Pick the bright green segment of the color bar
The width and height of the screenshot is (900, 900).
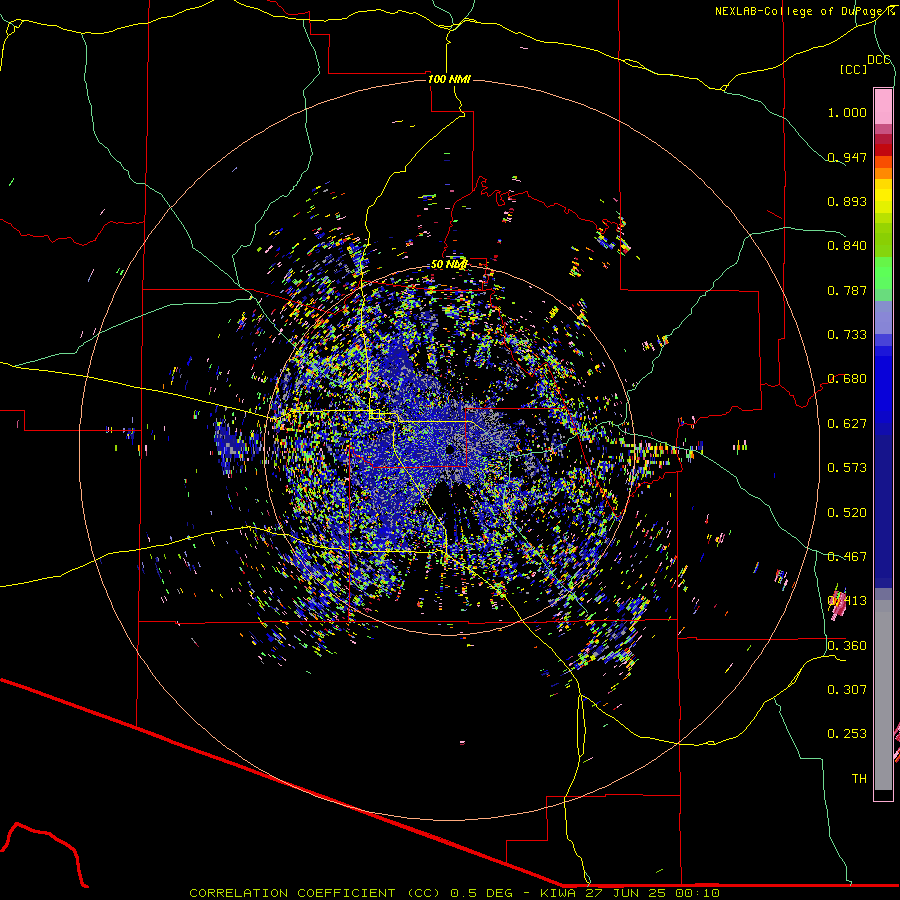tap(883, 273)
